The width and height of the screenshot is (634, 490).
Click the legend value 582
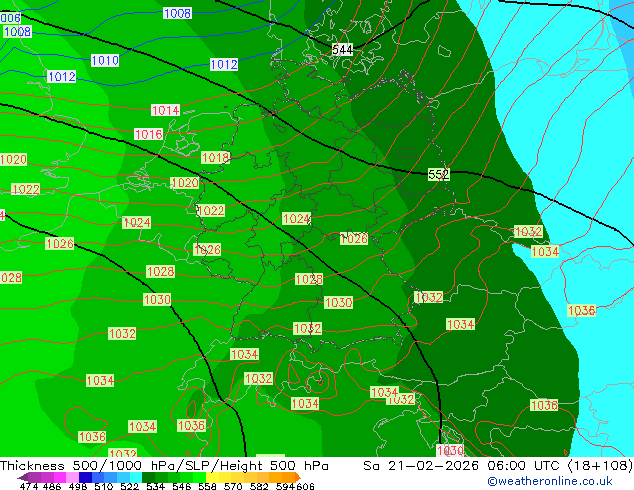click(x=259, y=486)
